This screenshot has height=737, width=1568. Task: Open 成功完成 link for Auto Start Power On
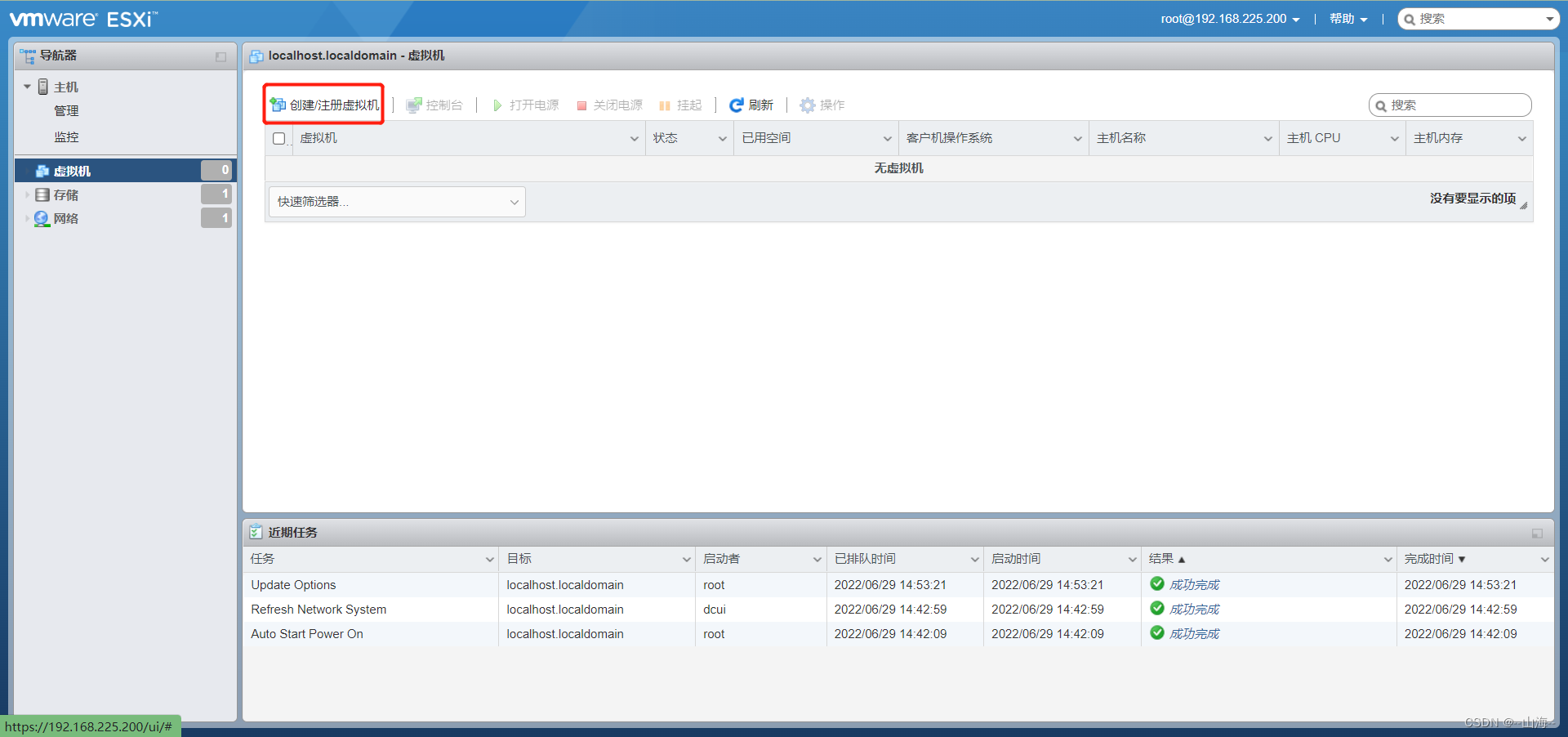(x=1194, y=634)
